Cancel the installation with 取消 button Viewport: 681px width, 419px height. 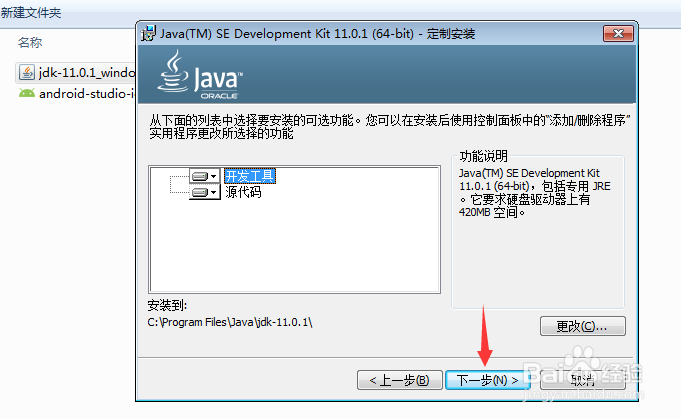(582, 380)
